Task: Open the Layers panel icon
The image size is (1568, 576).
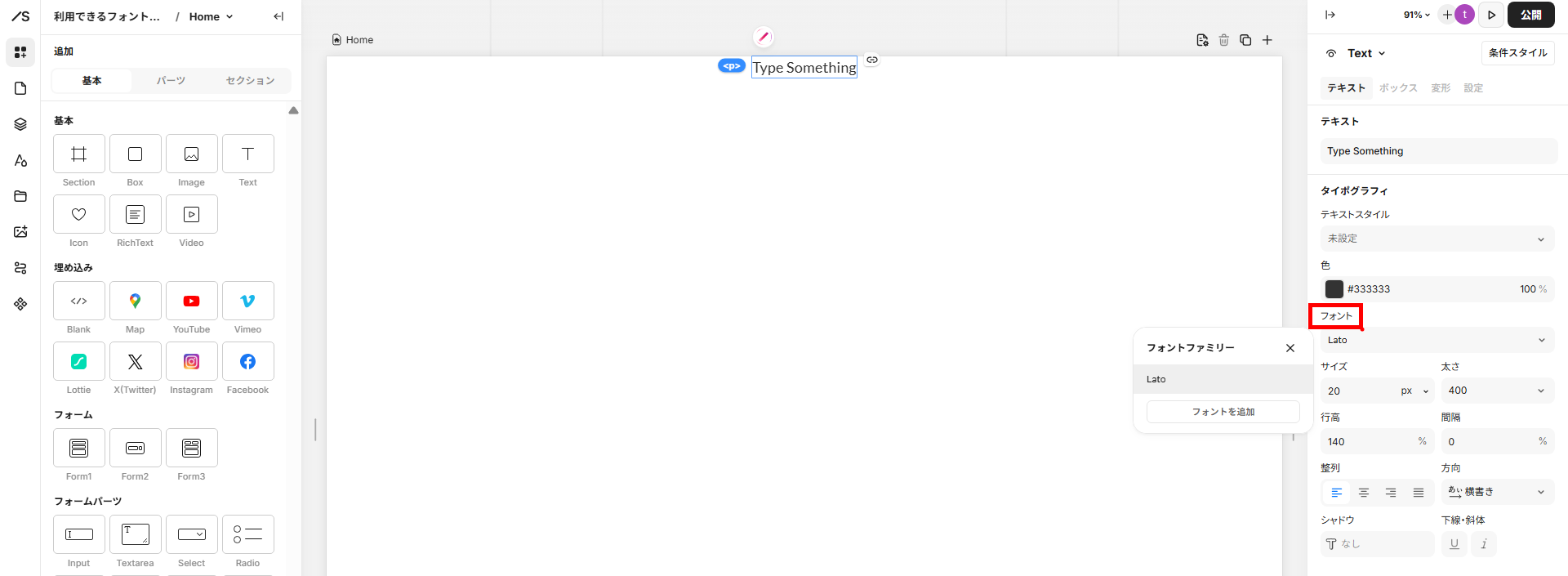Action: click(20, 124)
